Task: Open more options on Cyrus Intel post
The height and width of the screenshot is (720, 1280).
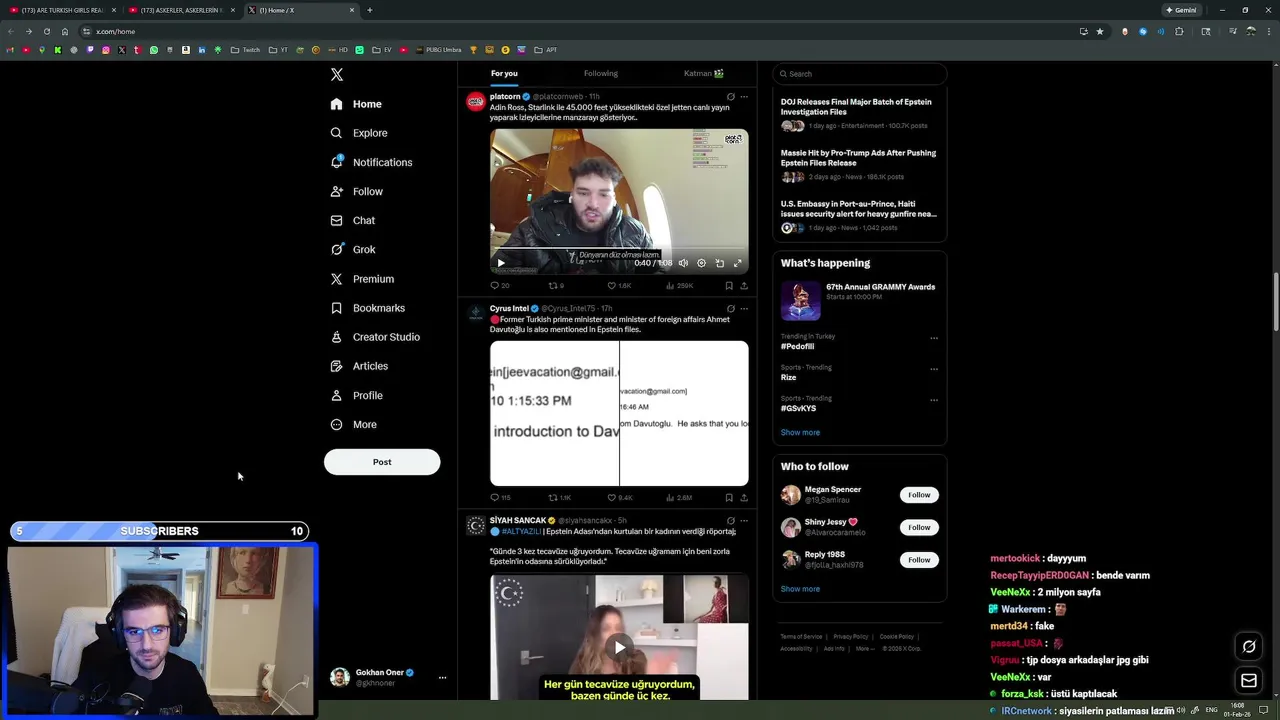Action: [x=744, y=308]
